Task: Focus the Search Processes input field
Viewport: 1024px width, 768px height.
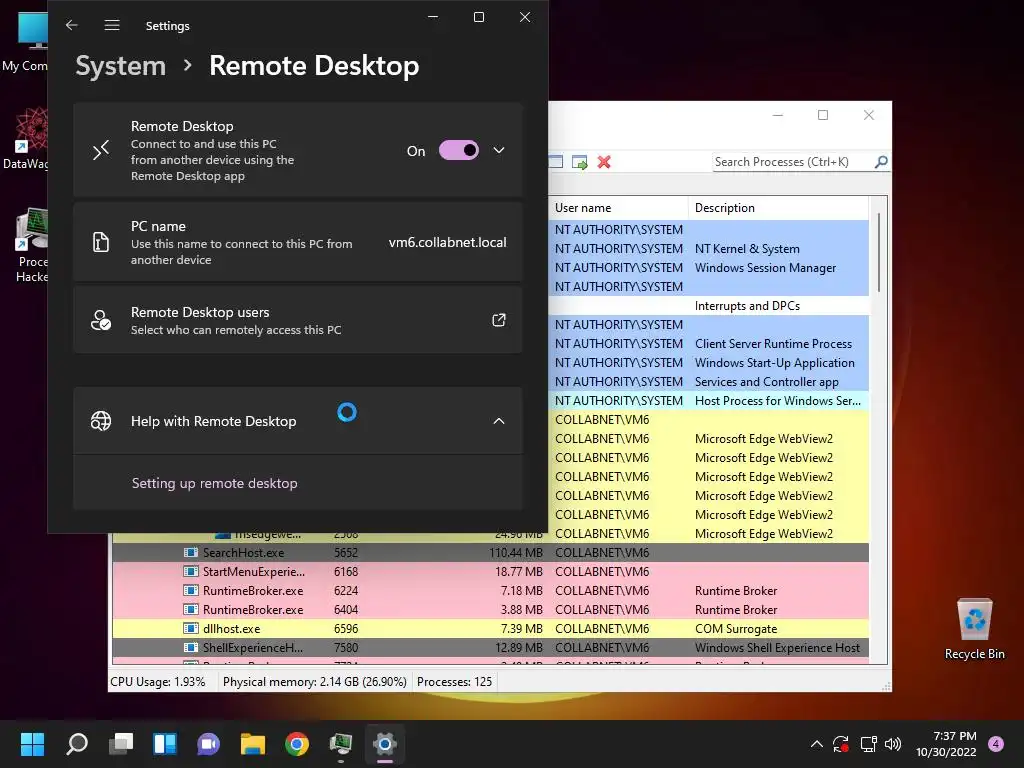Action: 793,162
